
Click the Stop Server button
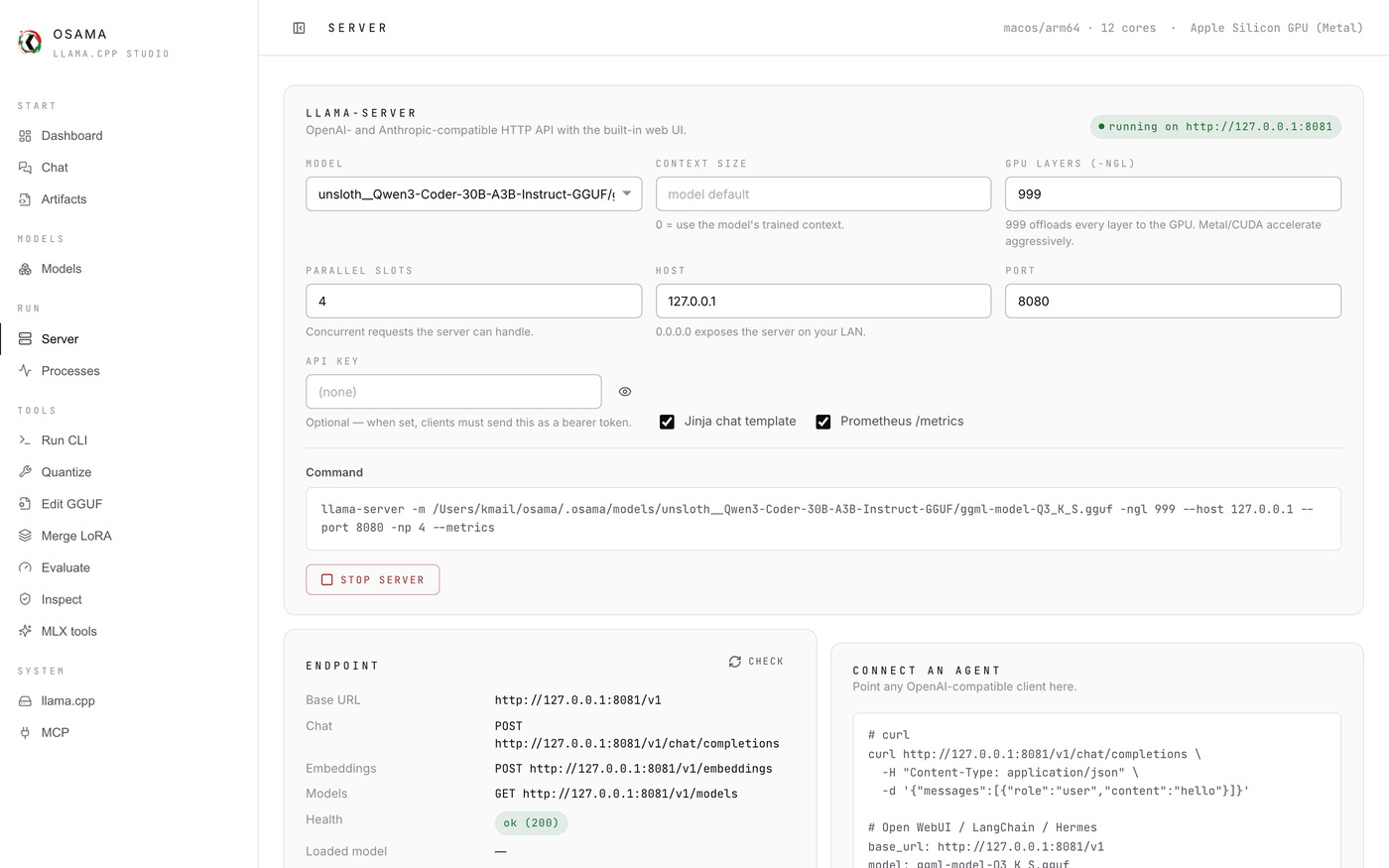[372, 579]
